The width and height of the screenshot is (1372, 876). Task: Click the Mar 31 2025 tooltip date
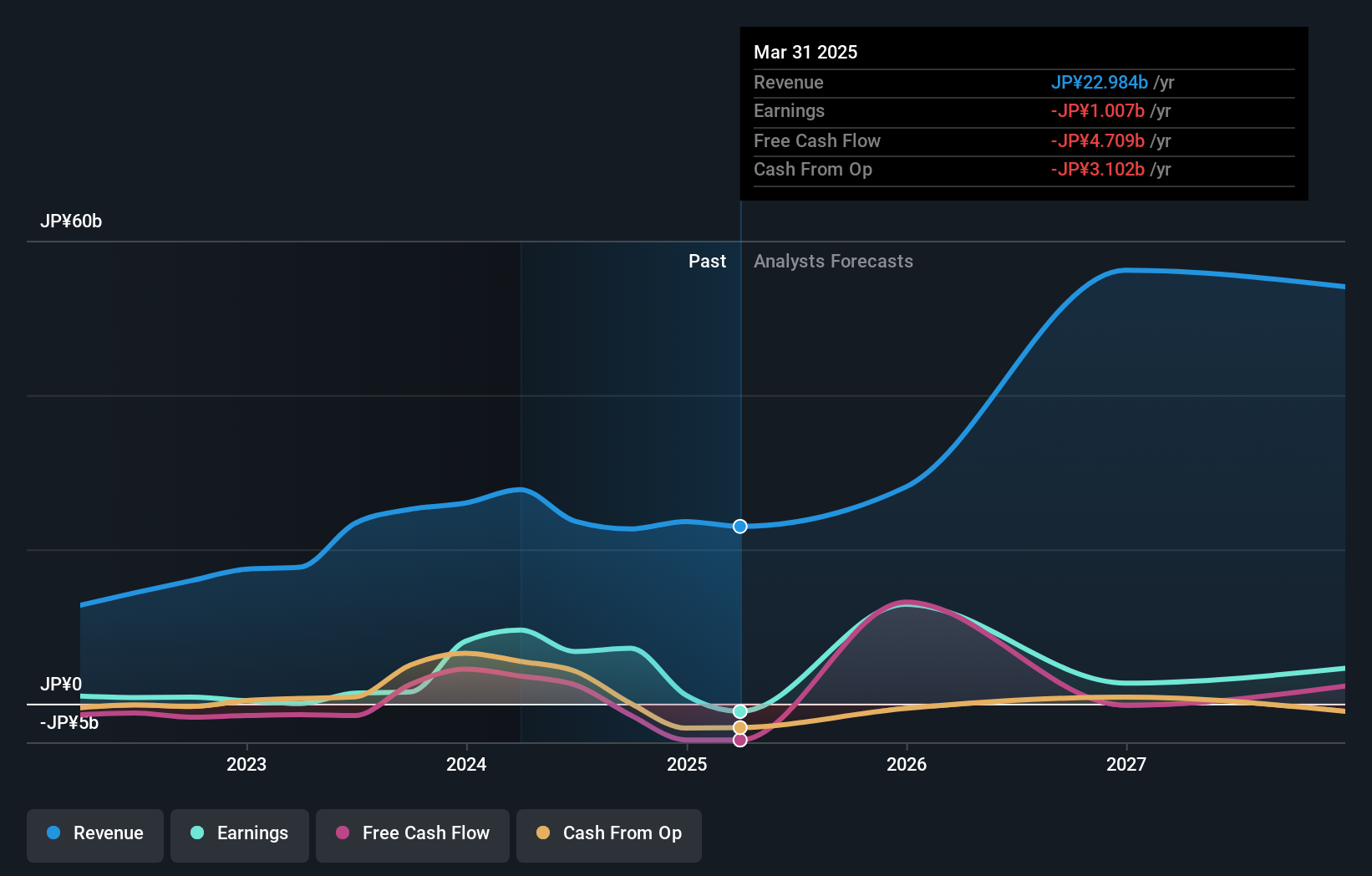805,52
